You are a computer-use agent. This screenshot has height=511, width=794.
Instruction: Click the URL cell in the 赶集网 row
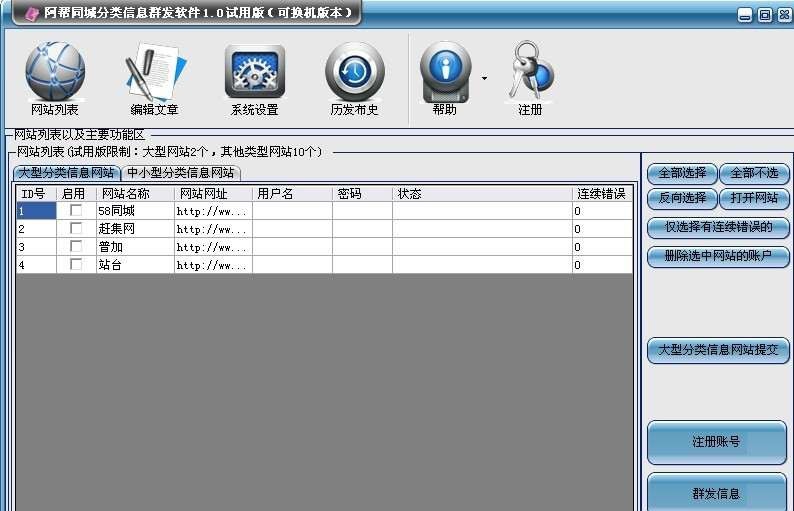213,229
